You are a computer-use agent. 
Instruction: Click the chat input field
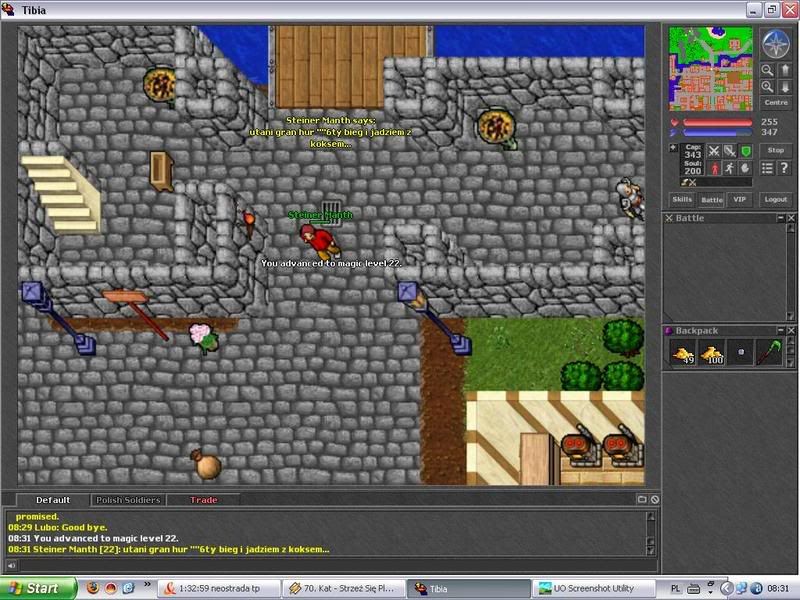point(338,565)
